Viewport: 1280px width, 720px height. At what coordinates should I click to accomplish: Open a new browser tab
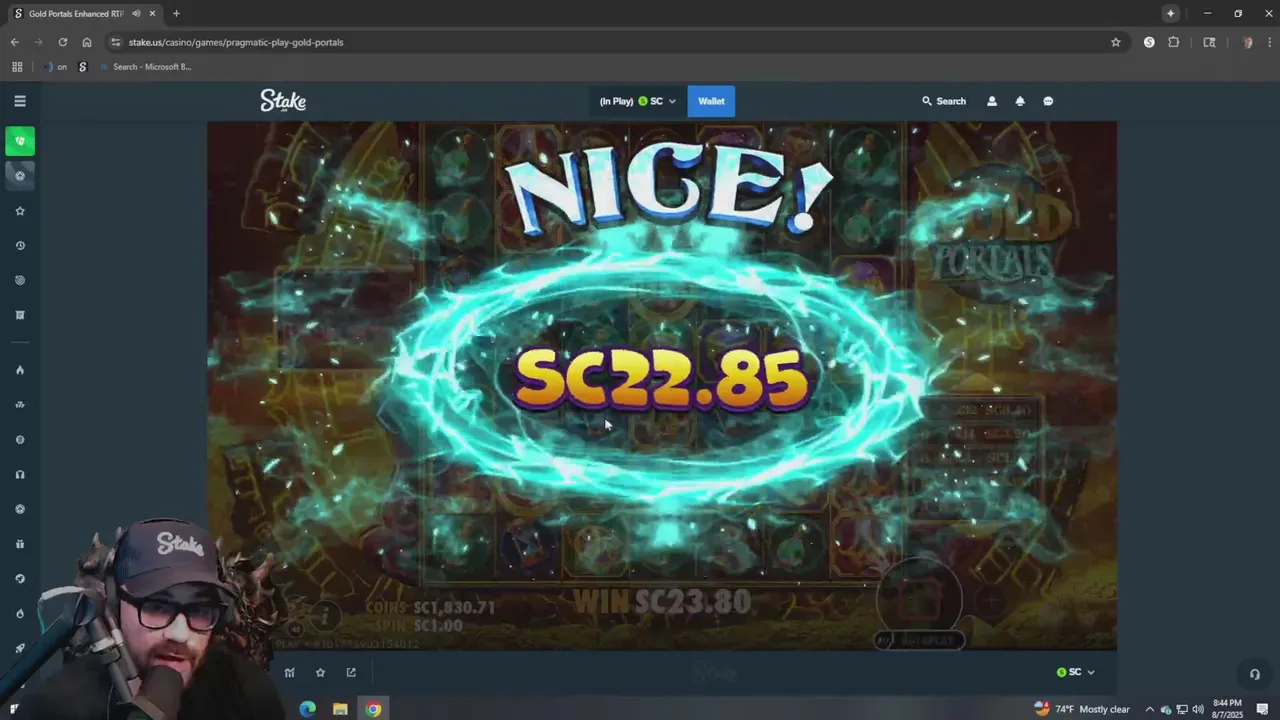(176, 14)
